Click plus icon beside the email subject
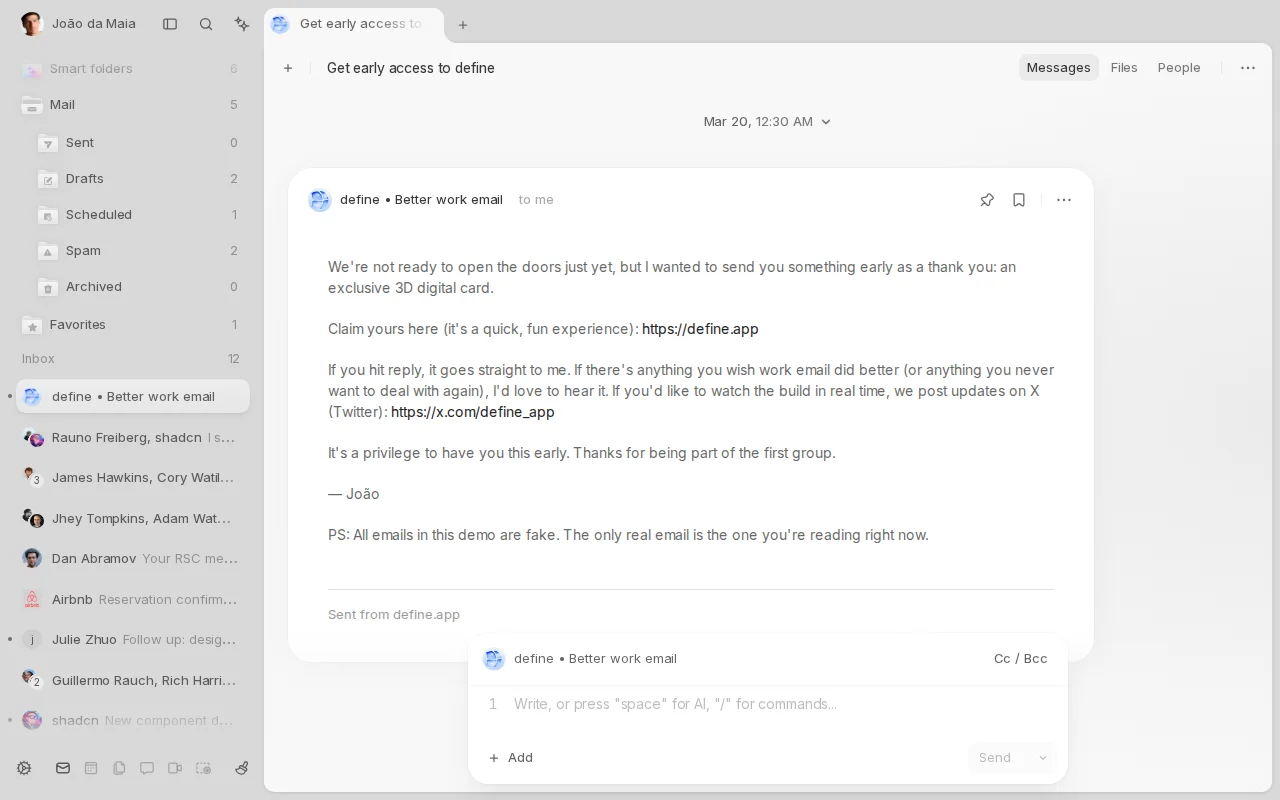1280x800 pixels. (288, 68)
